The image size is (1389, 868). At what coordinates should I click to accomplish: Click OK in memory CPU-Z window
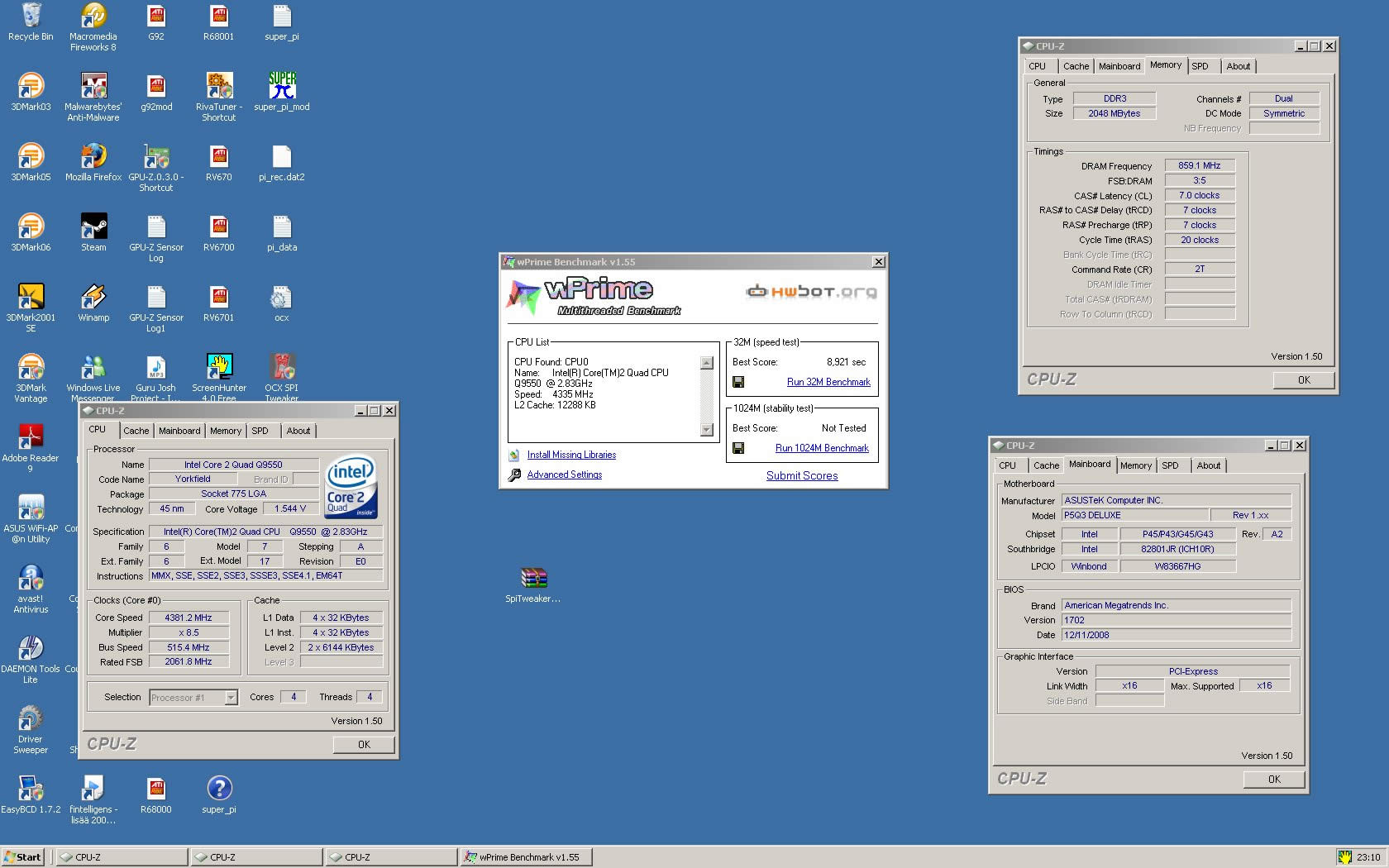pos(1304,380)
